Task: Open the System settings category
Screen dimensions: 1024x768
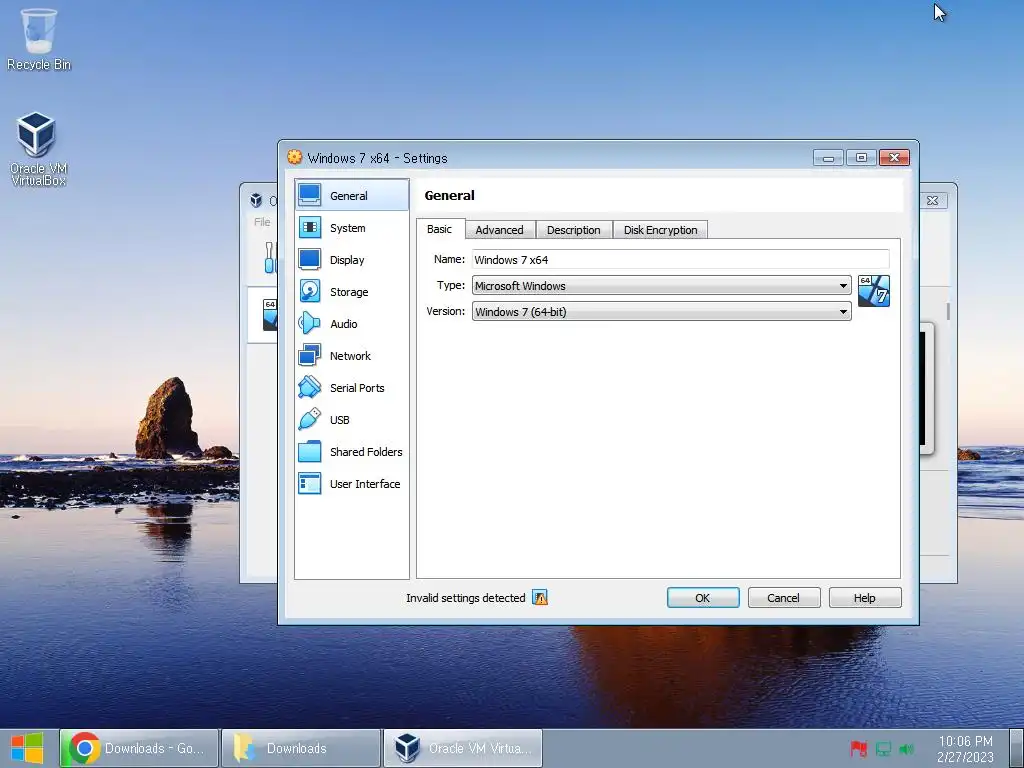Action: (x=351, y=228)
